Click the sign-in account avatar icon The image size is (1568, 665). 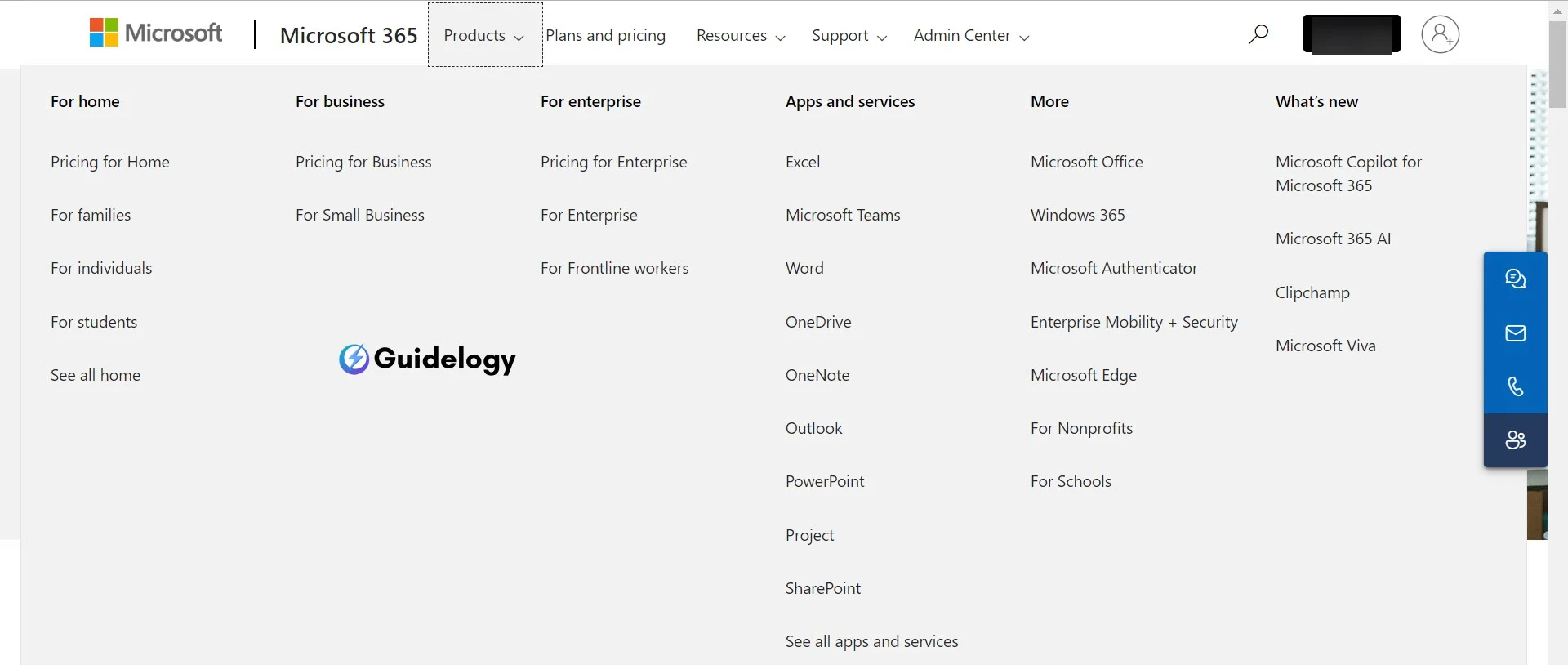[1440, 34]
